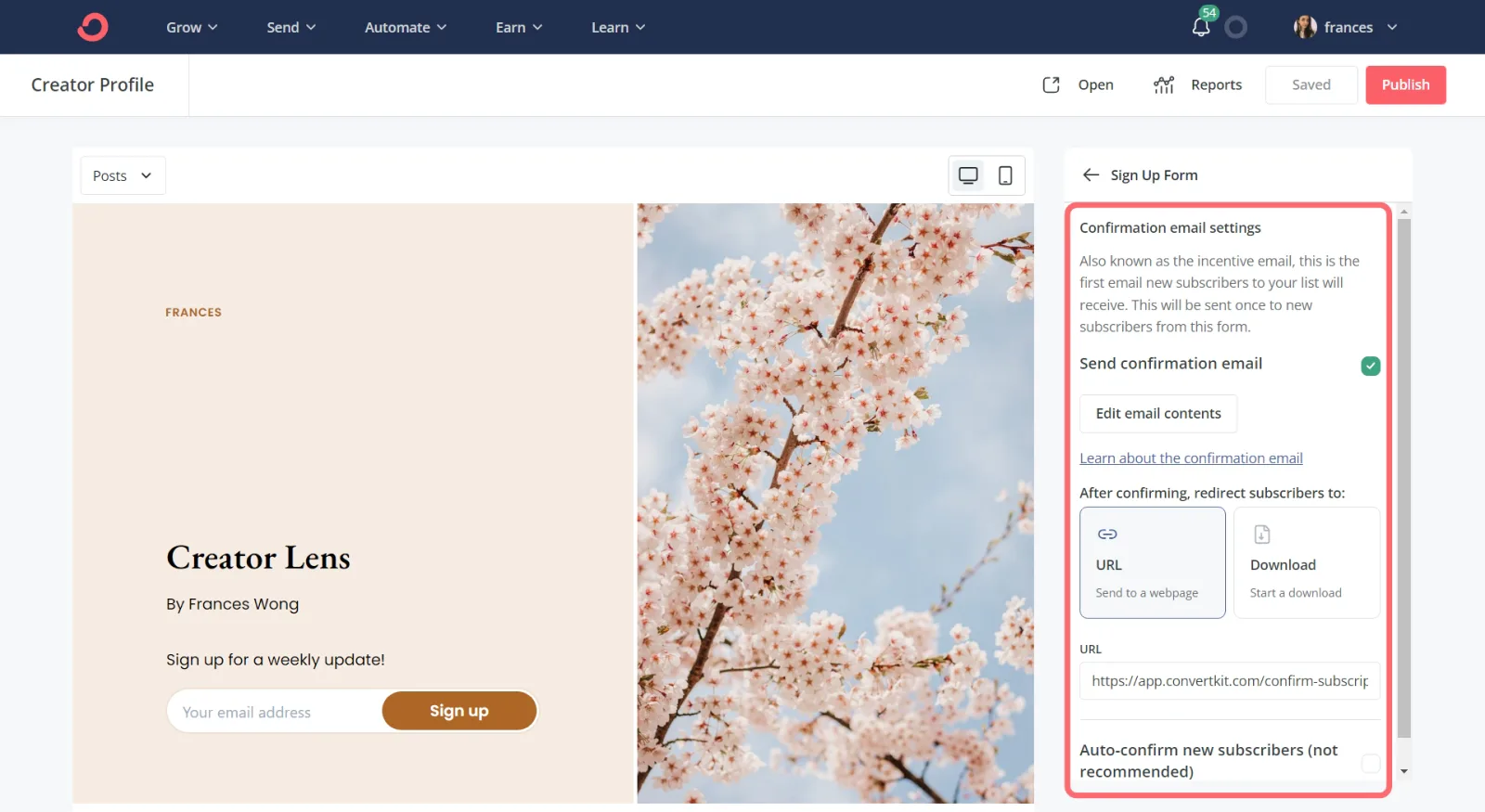Screen dimensions: 1485x812
Task: Enable Auto-confirm new subscribers checkbox
Action: pyautogui.click(x=1370, y=763)
